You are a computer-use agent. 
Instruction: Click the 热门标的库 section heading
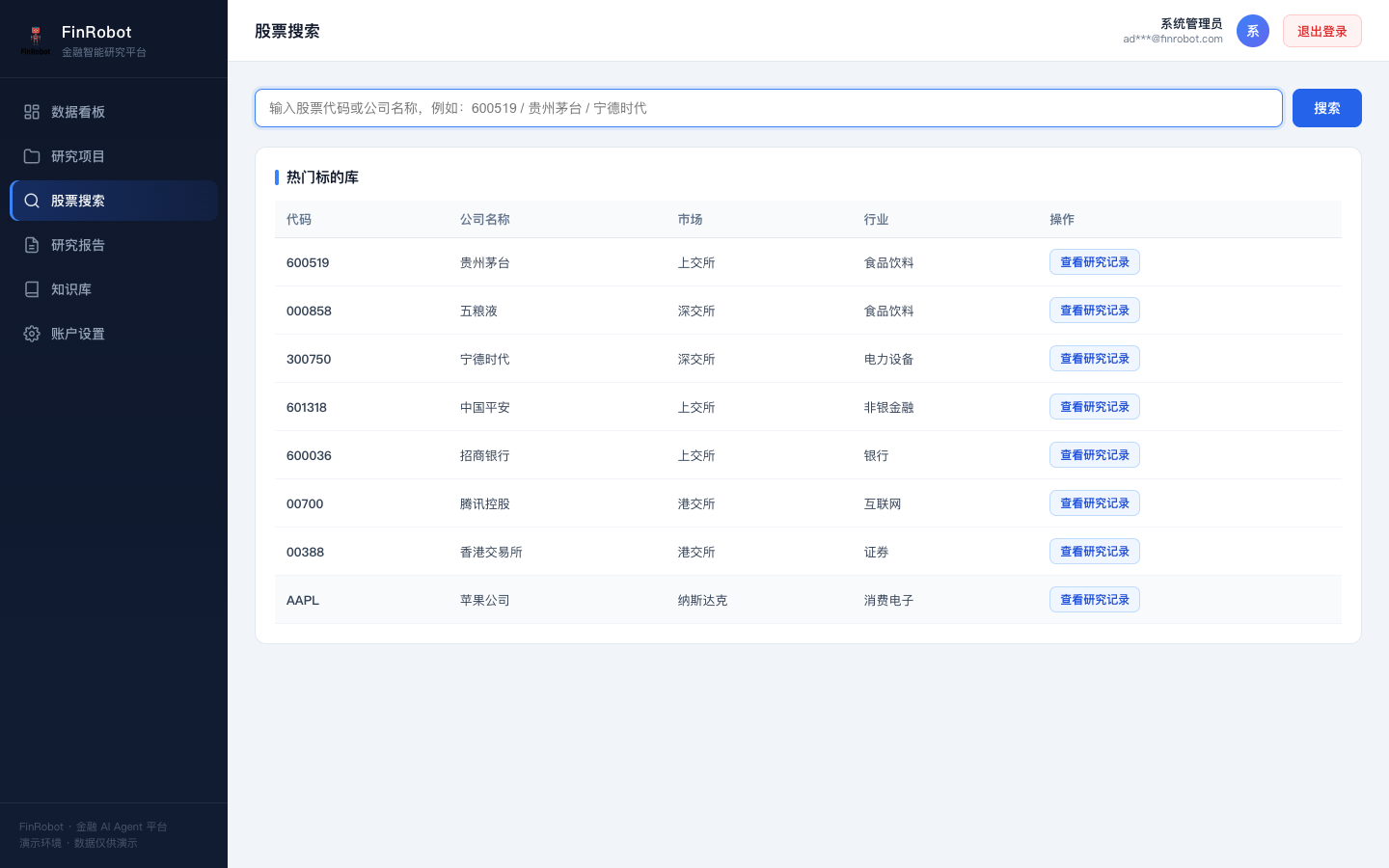point(322,177)
